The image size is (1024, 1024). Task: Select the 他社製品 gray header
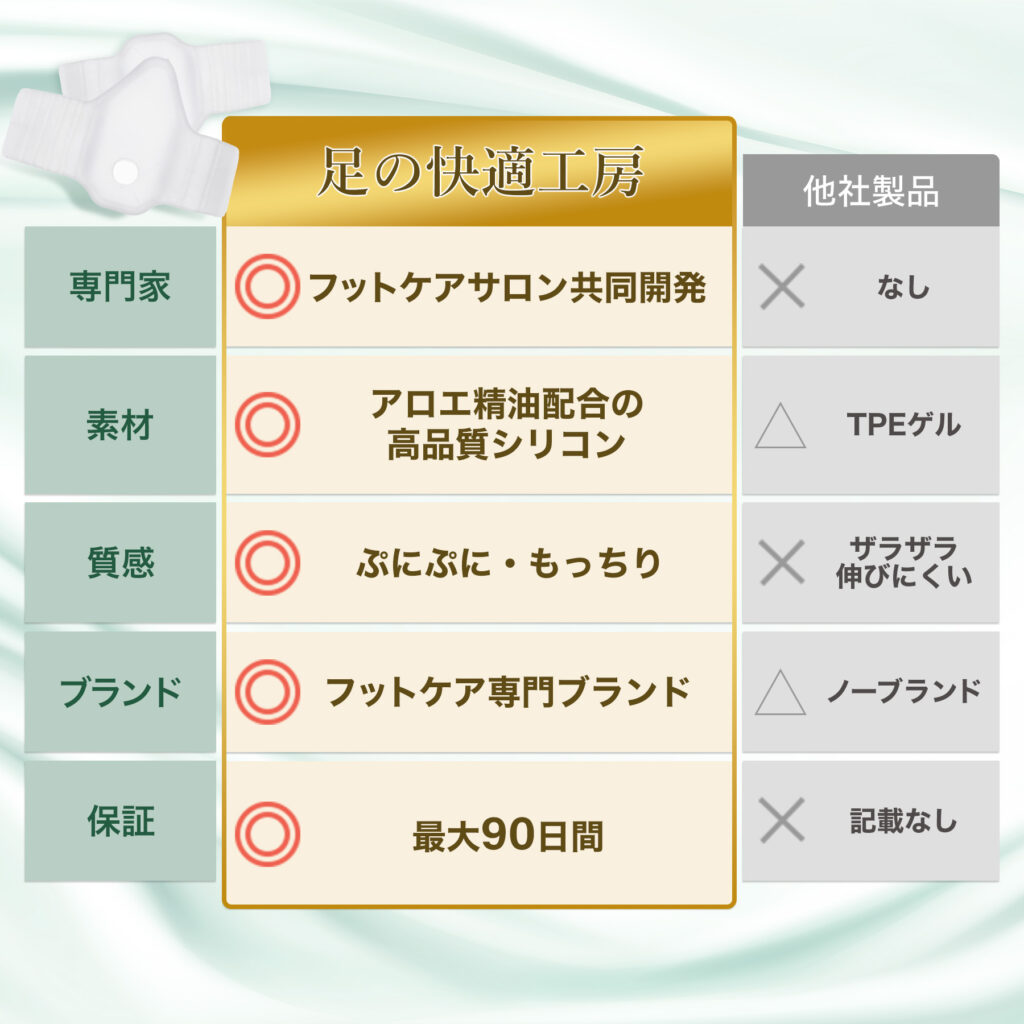tap(870, 191)
